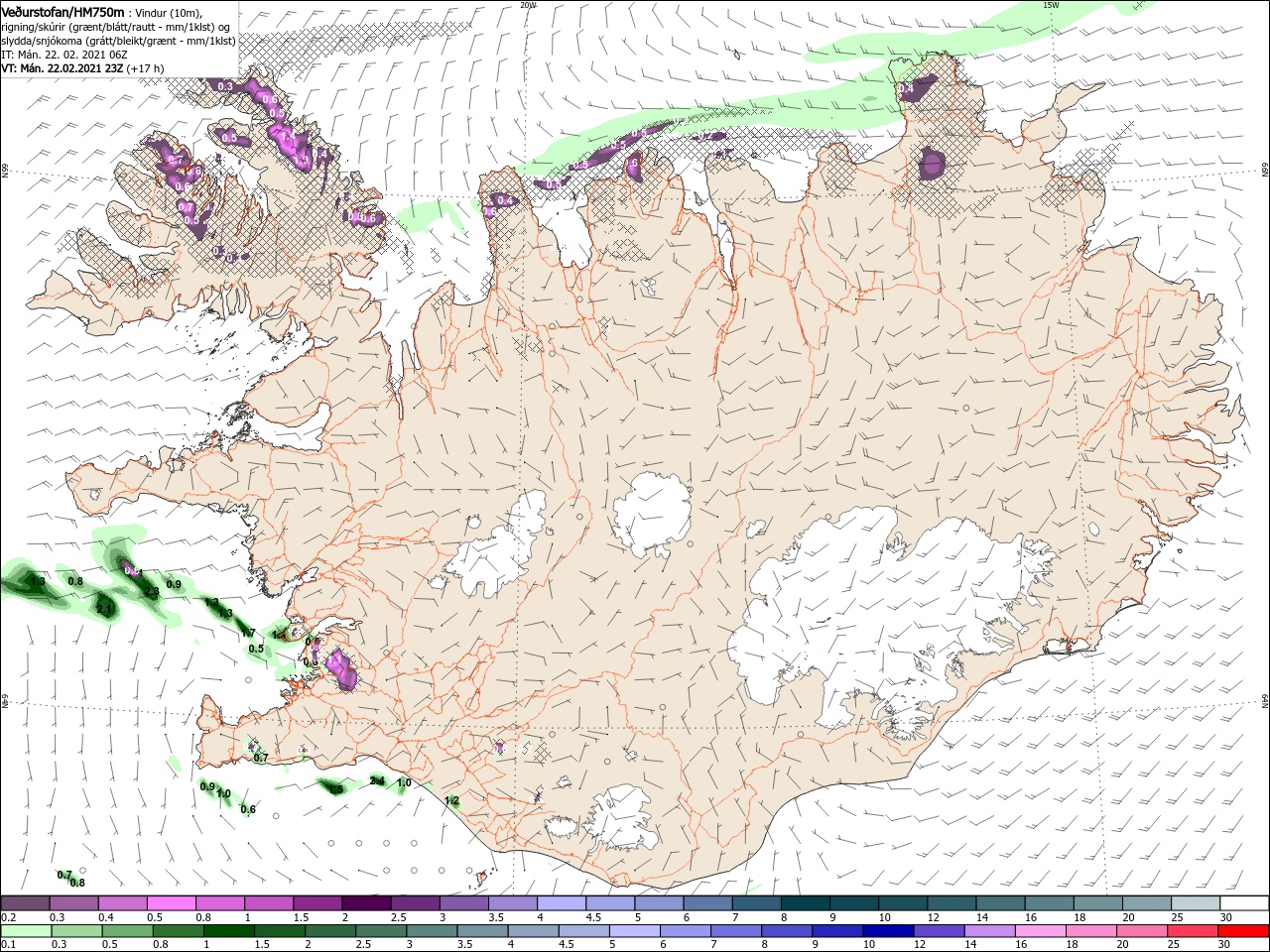Click the 0.6 precipitation value off the southwest coast
This screenshot has width=1270, height=952.
coord(248,809)
